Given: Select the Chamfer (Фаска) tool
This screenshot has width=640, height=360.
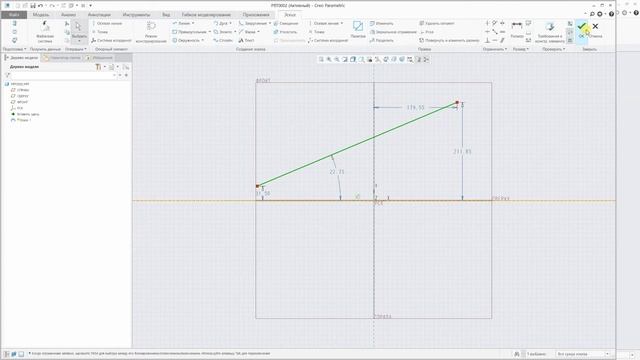Looking at the screenshot, I should [247, 32].
